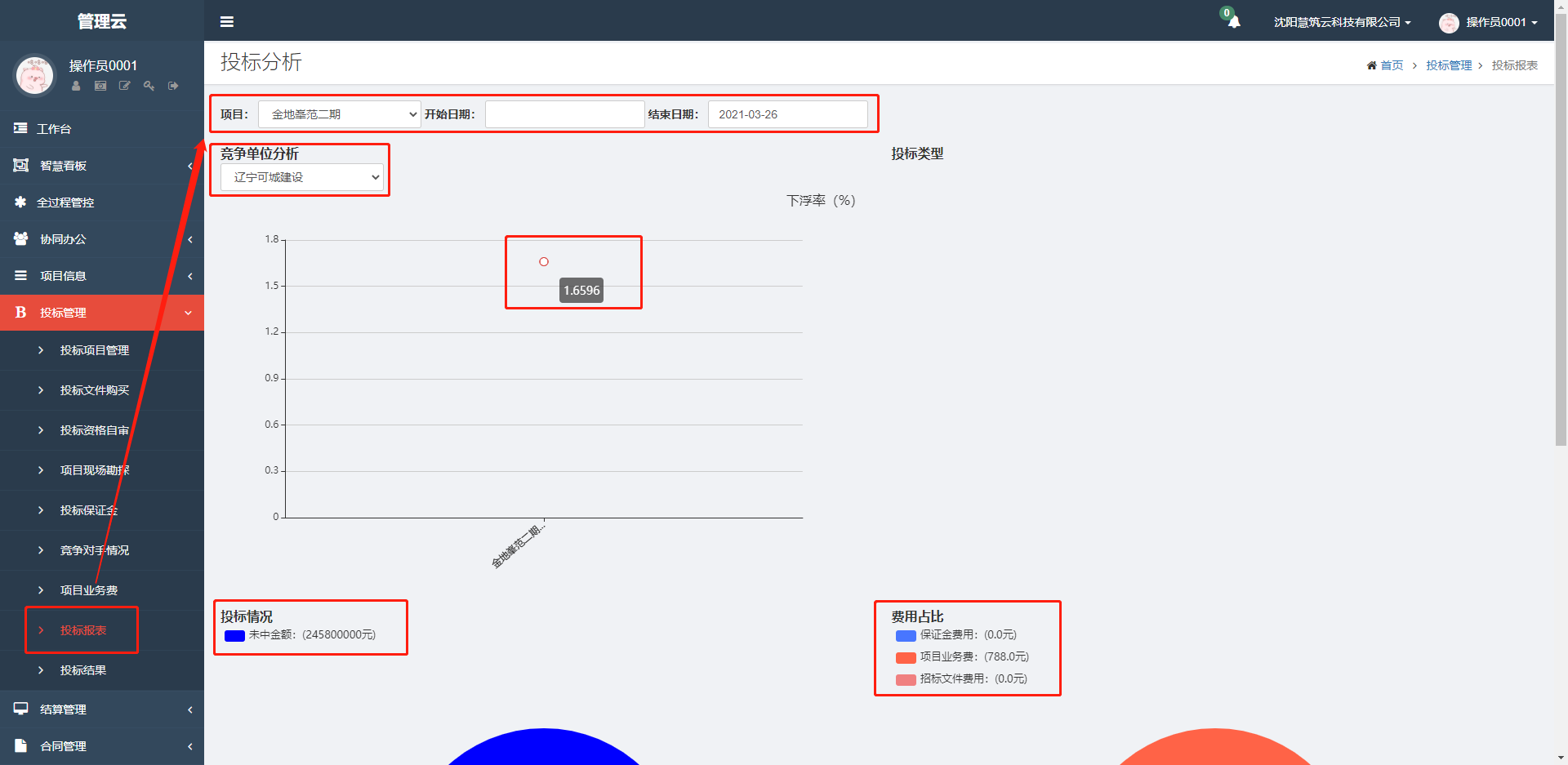Image resolution: width=1568 pixels, height=765 pixels.
Task: Click the 金地峯范二期 x-axis label
Action: 518,546
